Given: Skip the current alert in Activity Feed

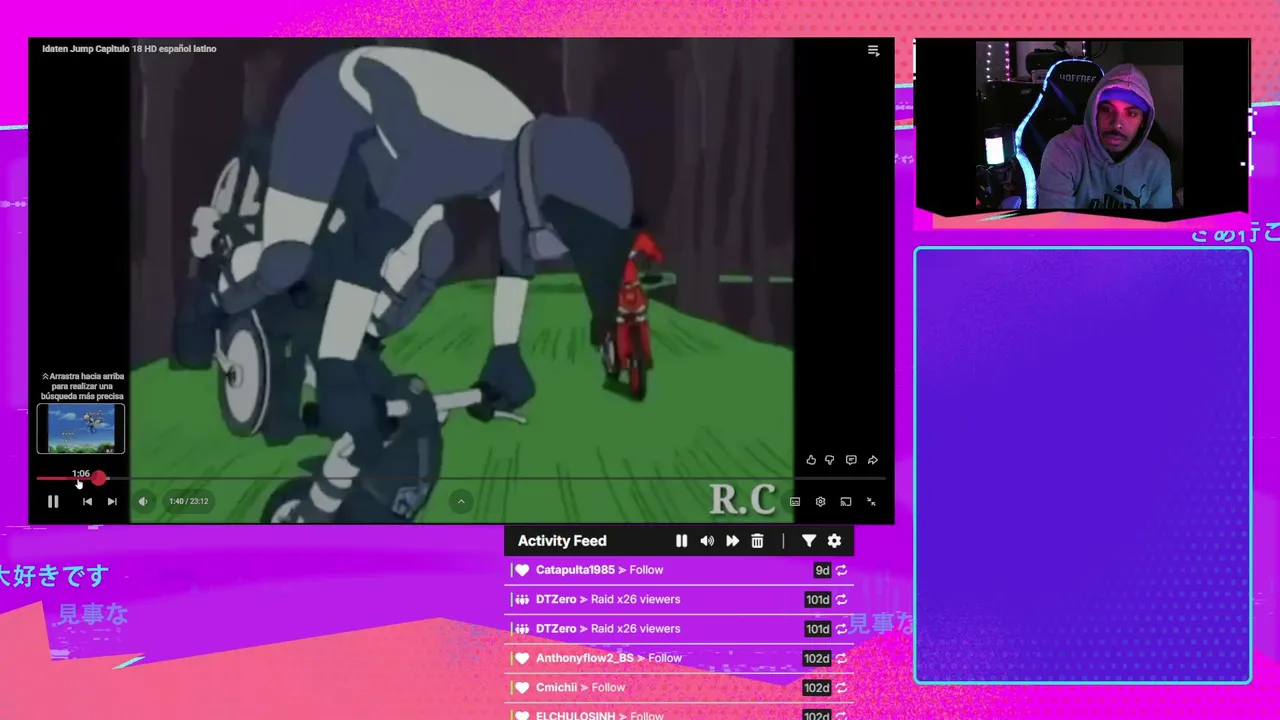Looking at the screenshot, I should 732,541.
